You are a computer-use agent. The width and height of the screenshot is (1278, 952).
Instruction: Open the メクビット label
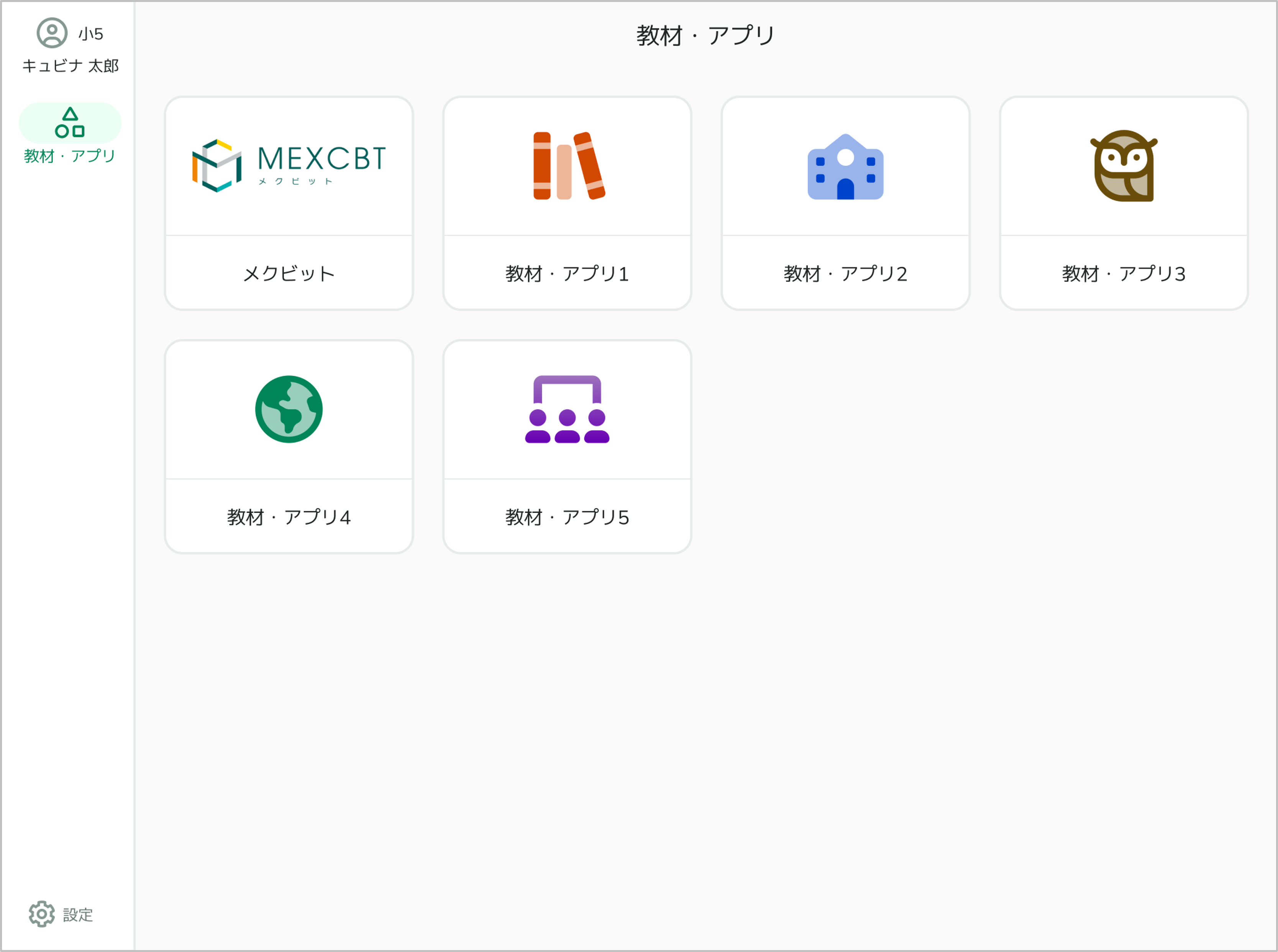click(x=289, y=273)
